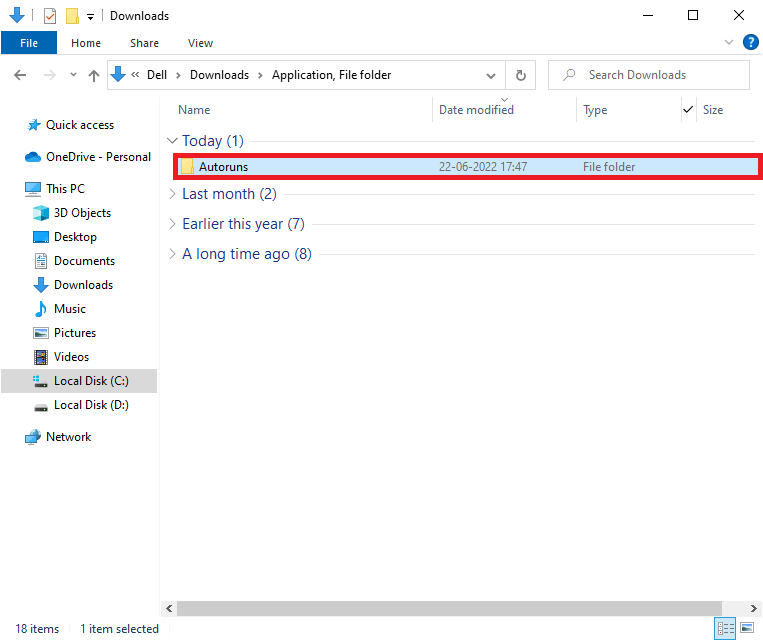Sort by the Type column header
The height and width of the screenshot is (641, 763).
tap(595, 110)
